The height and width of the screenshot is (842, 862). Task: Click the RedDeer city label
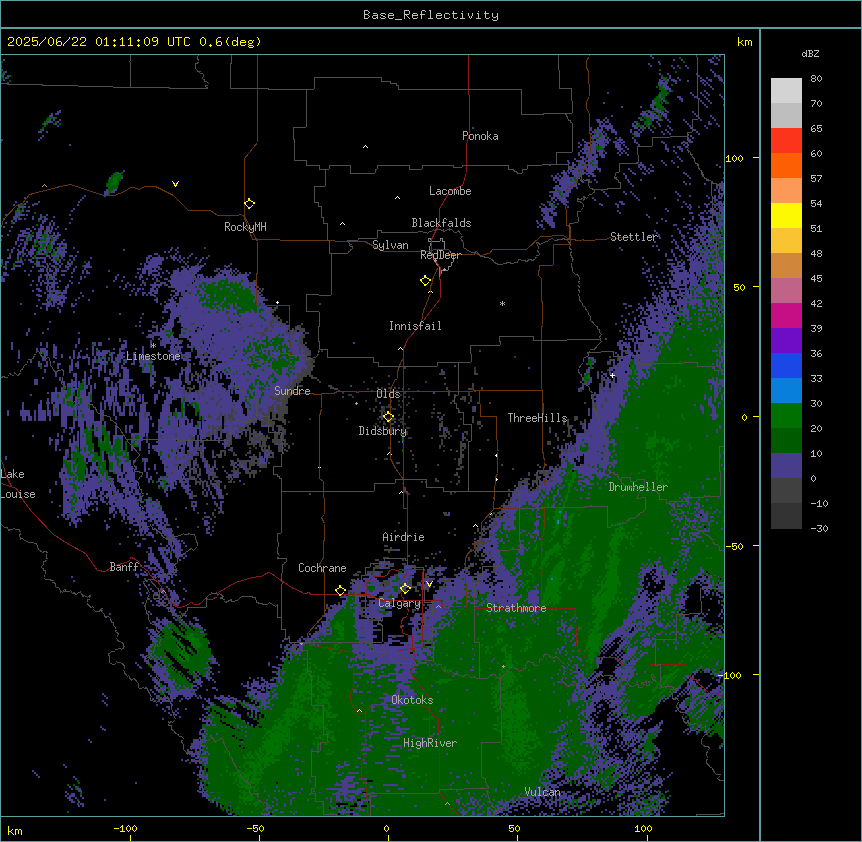pyautogui.click(x=441, y=255)
